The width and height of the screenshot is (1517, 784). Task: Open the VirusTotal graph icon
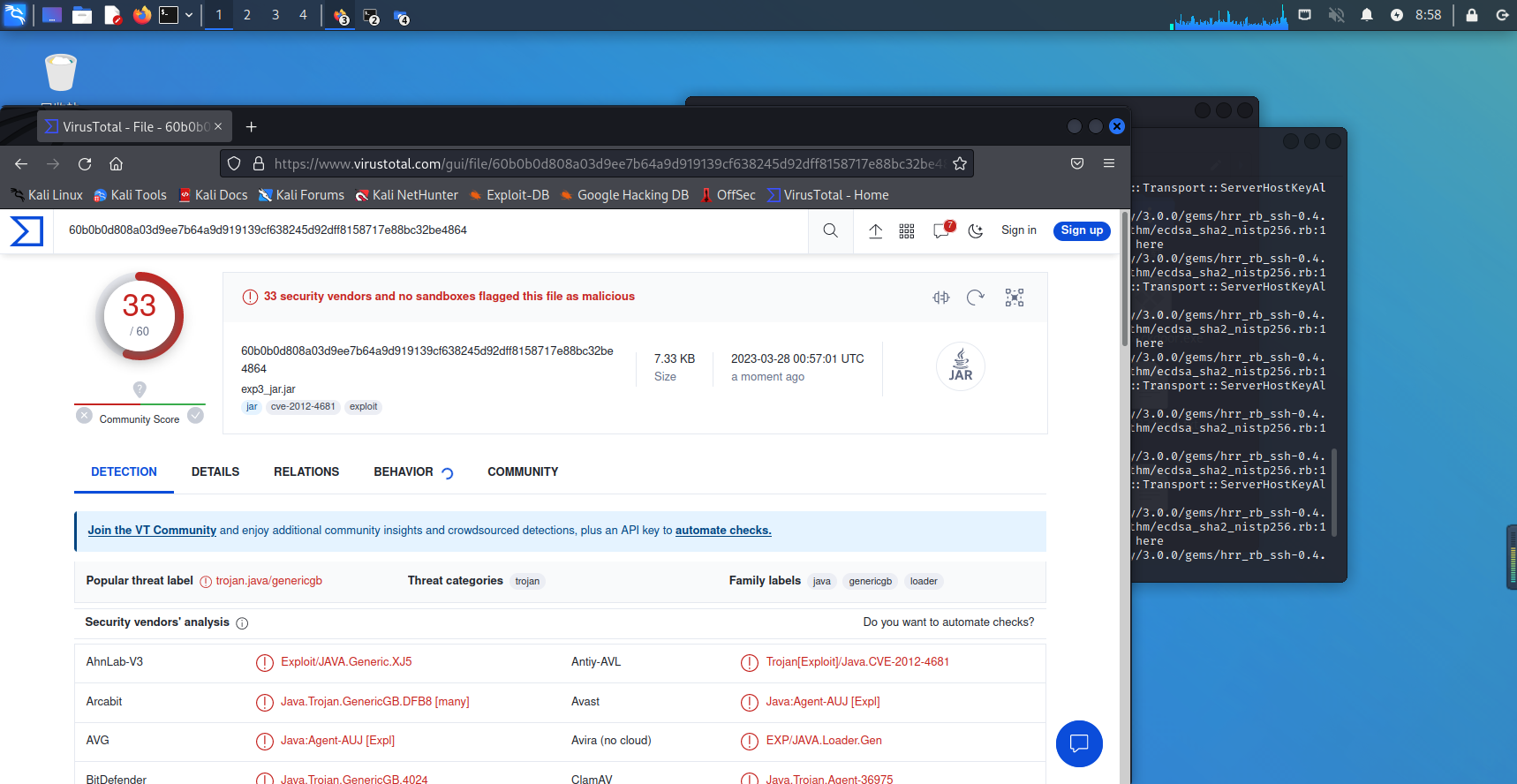(x=1015, y=298)
